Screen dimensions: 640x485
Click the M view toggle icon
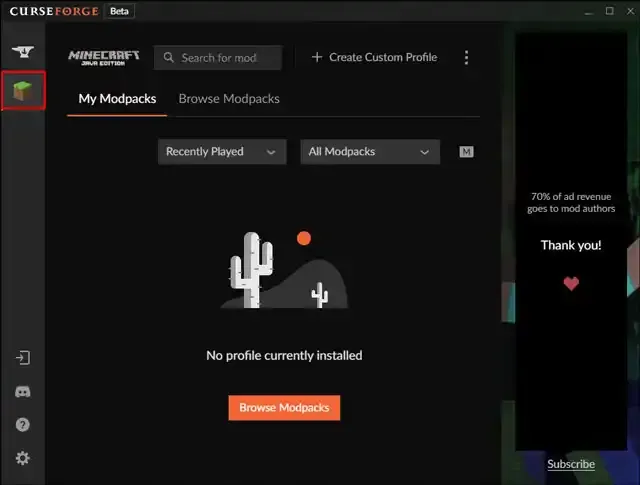pos(466,152)
